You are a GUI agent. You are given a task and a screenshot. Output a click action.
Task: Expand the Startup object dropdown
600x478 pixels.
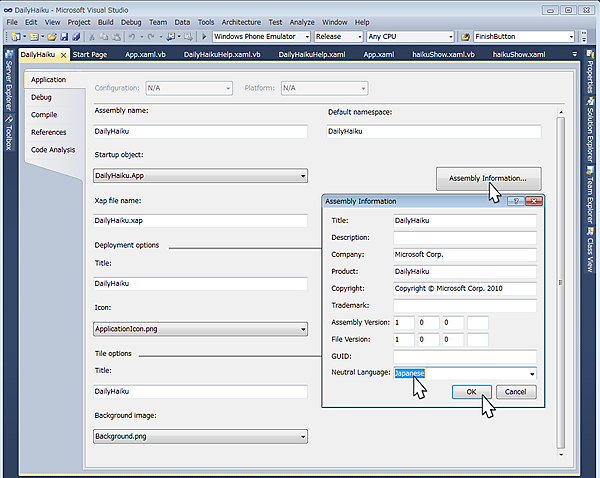click(302, 176)
